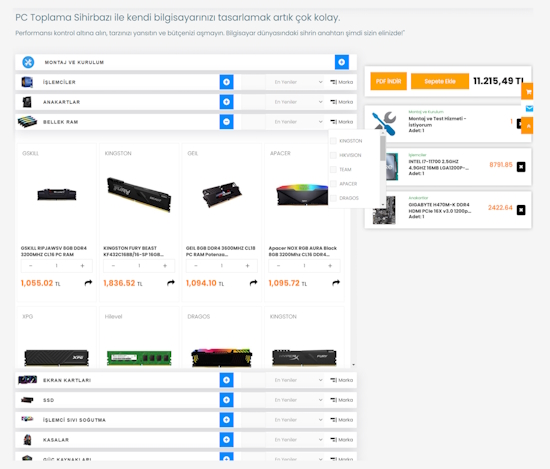550x469 pixels.
Task: Open Marka filter for İşlemci Sıvı Soğutma
Action: (x=342, y=420)
